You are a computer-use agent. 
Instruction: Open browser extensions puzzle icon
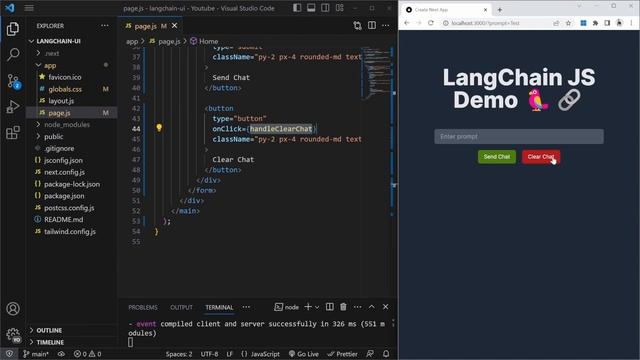(595, 23)
